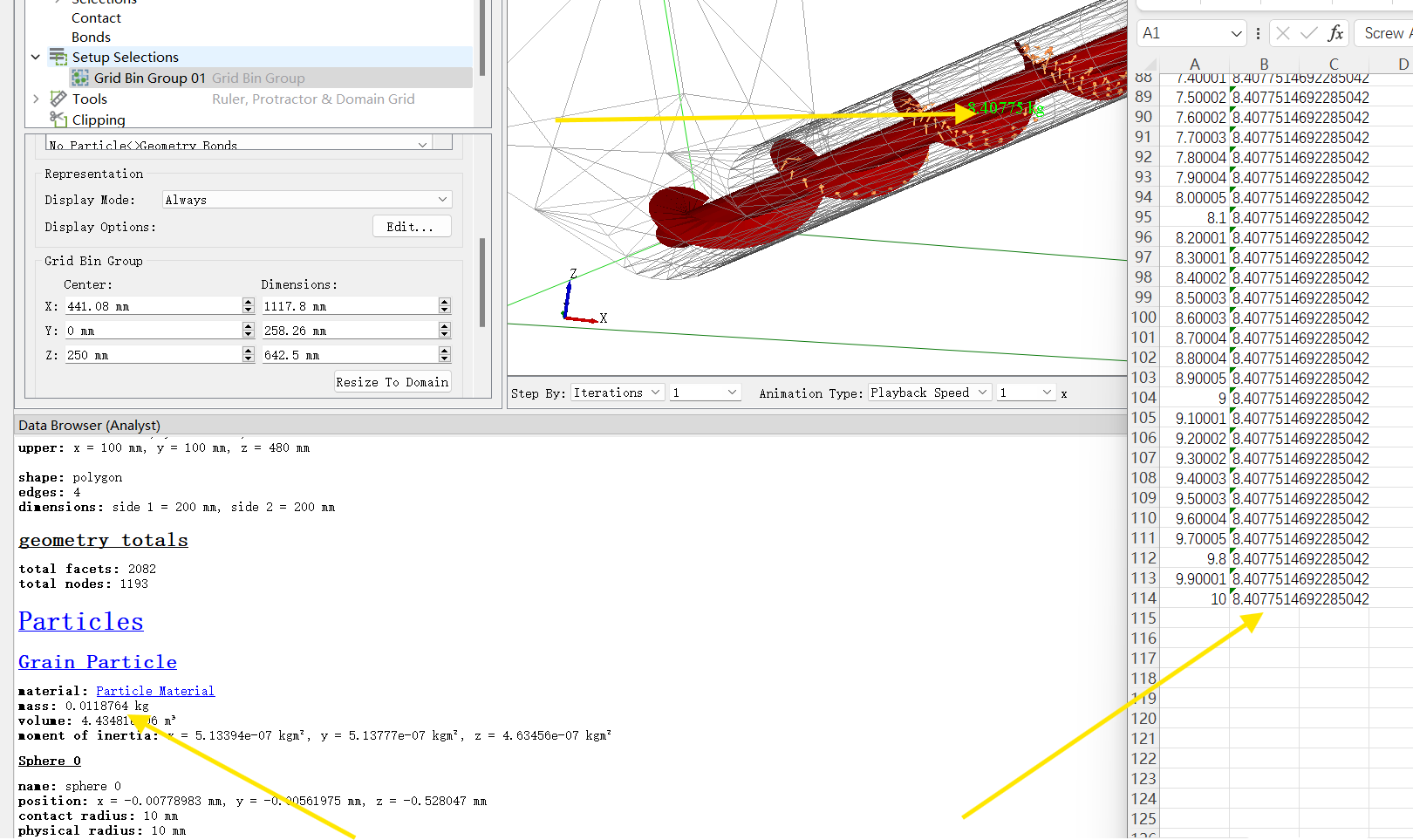This screenshot has width=1413, height=840.
Task: Click the Center Z input field
Action: pyautogui.click(x=154, y=355)
